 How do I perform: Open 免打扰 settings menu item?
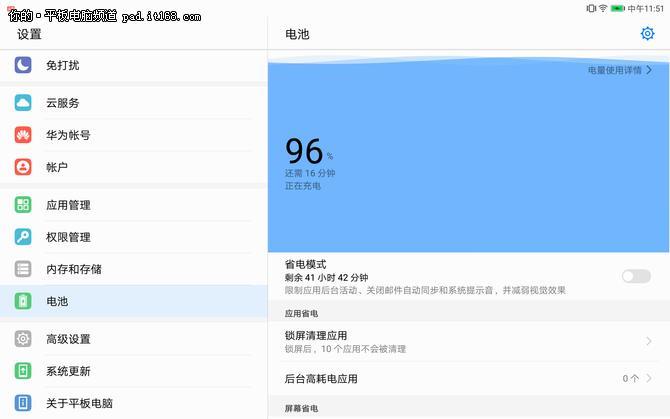pyautogui.click(x=133, y=65)
